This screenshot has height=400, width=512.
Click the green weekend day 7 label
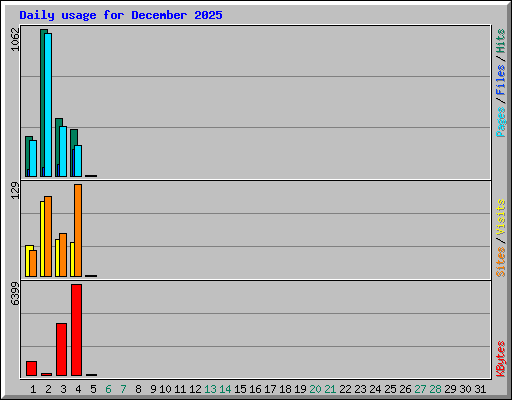pyautogui.click(x=123, y=389)
